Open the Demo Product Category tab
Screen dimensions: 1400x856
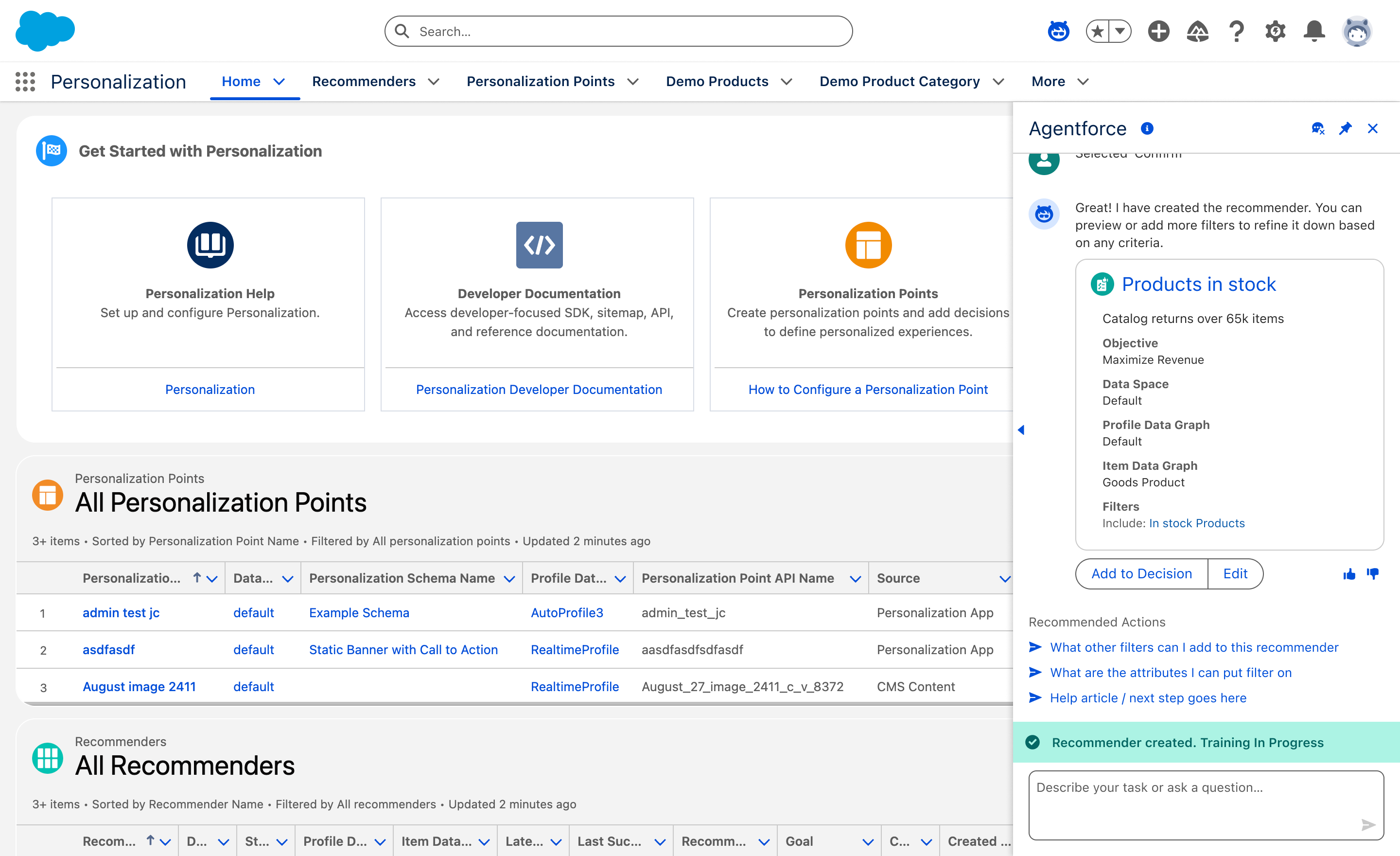[899, 81]
